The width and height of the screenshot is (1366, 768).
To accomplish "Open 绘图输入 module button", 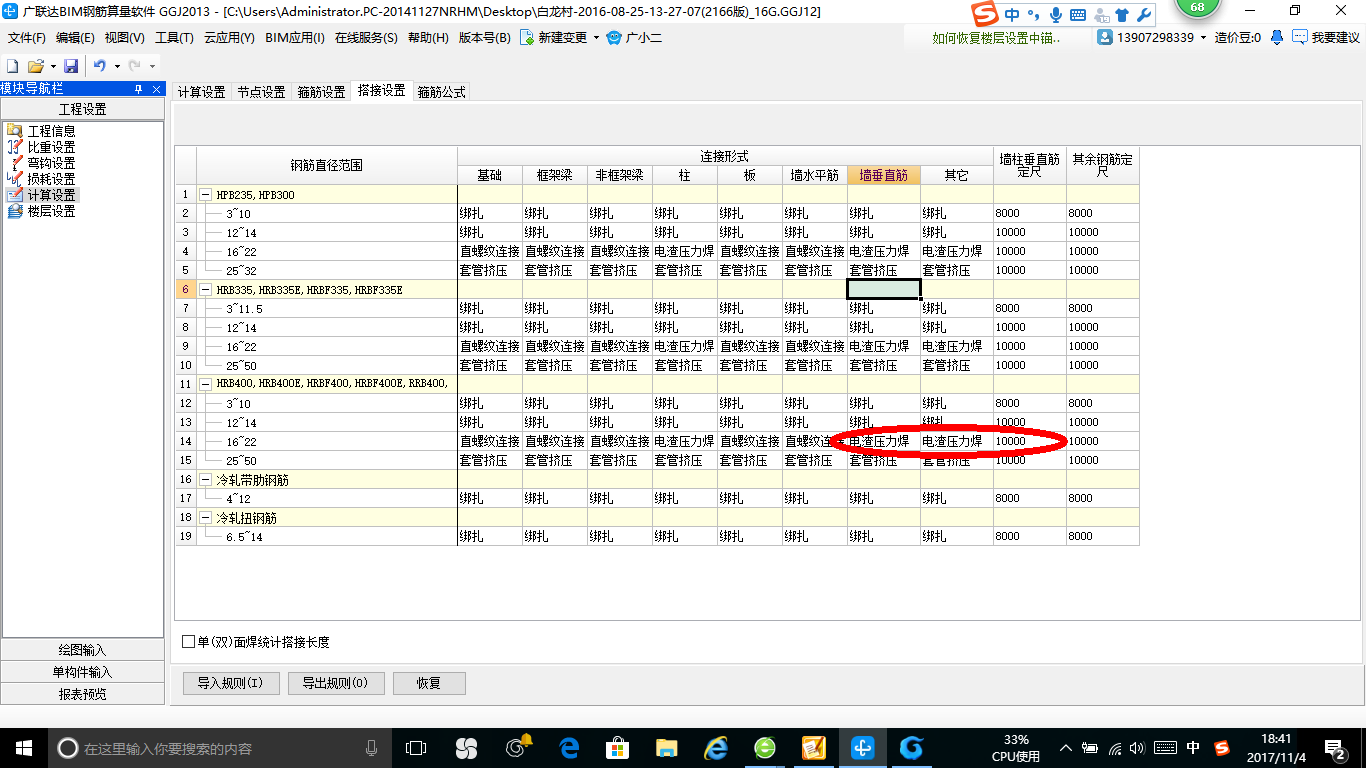I will coord(82,650).
